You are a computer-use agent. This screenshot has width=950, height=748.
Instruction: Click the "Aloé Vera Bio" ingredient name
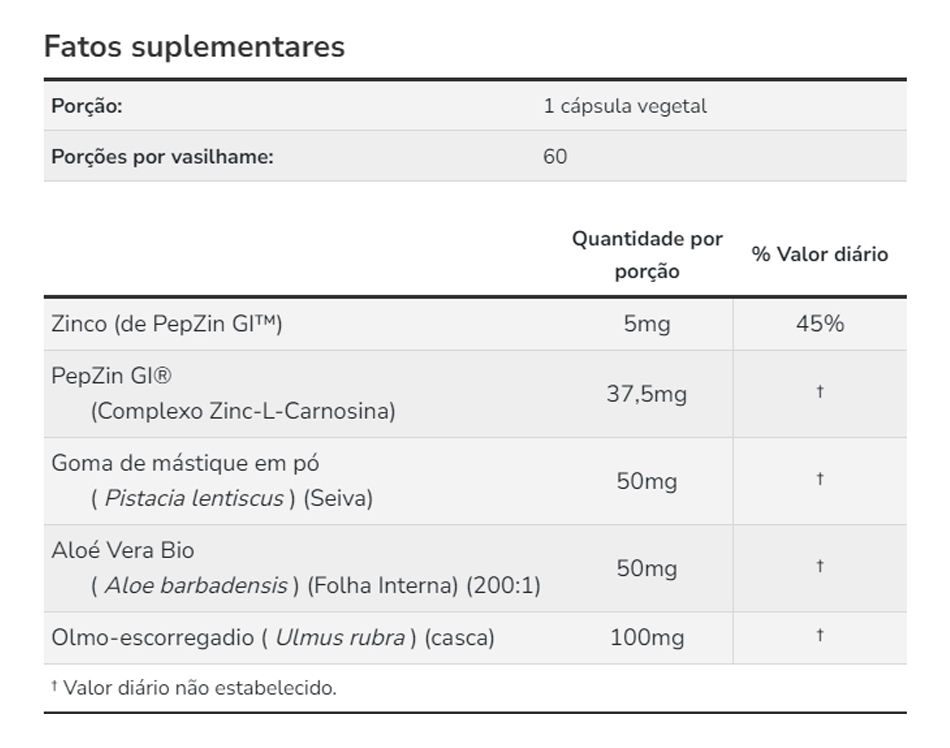123,550
